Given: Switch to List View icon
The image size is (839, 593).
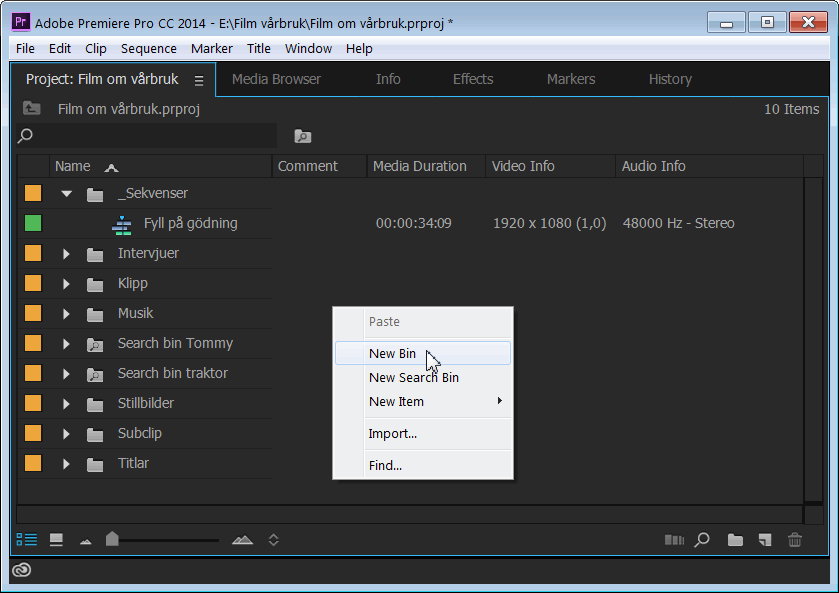Looking at the screenshot, I should click(x=27, y=540).
